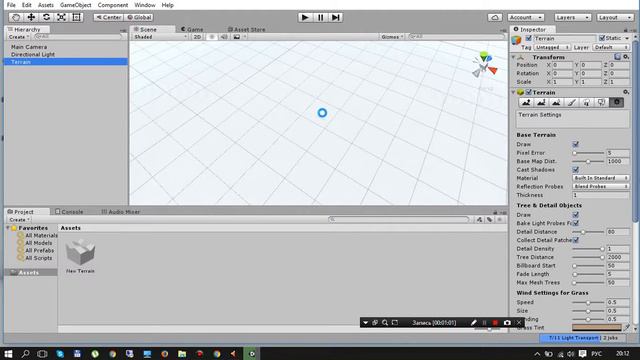Toggle Cast Shadows checkbox
Image resolution: width=640 pixels, height=360 pixels.
point(576,169)
